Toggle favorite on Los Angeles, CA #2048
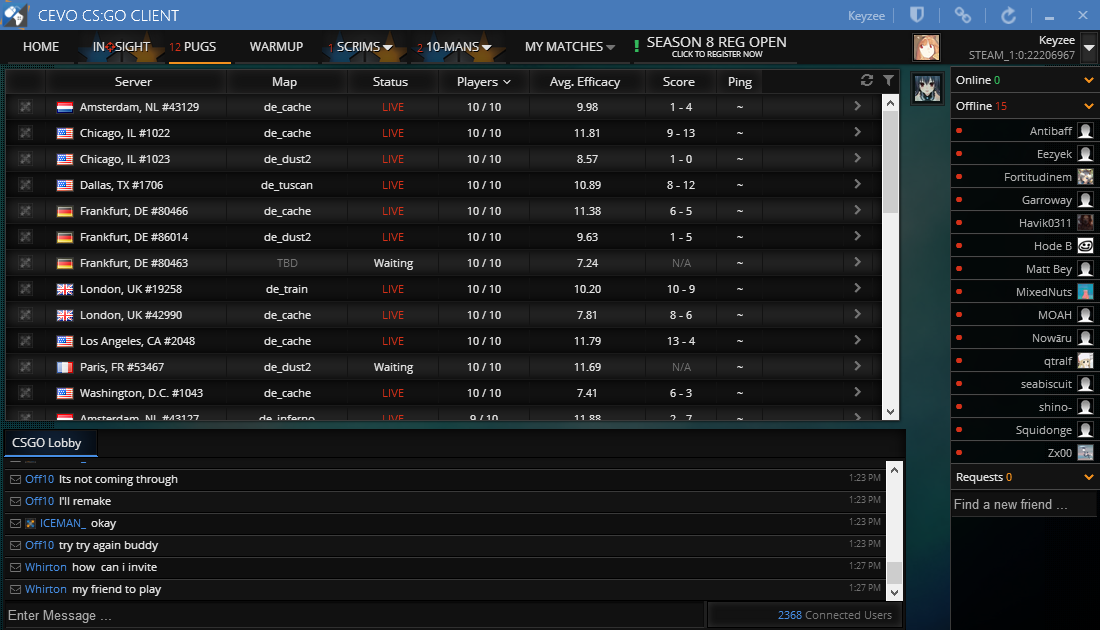 click(x=25, y=340)
